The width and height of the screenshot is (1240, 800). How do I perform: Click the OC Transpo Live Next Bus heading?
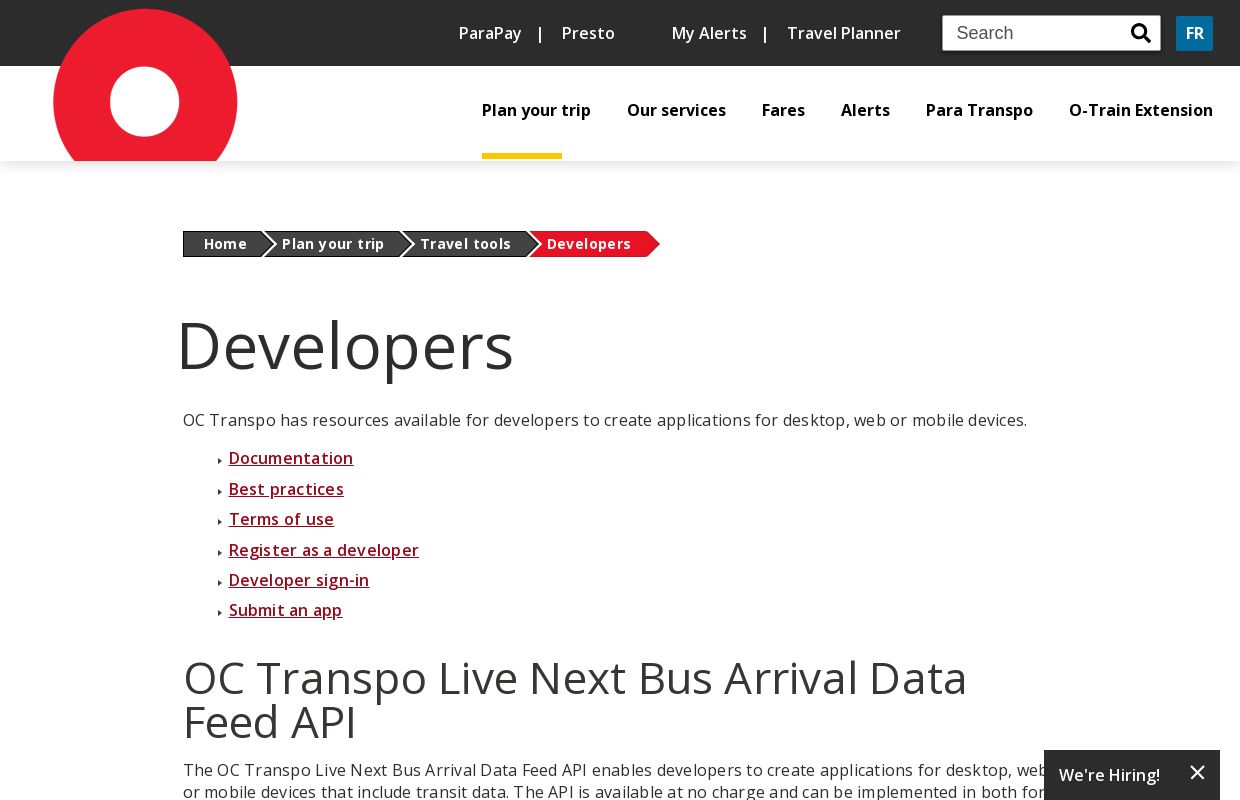(x=575, y=700)
